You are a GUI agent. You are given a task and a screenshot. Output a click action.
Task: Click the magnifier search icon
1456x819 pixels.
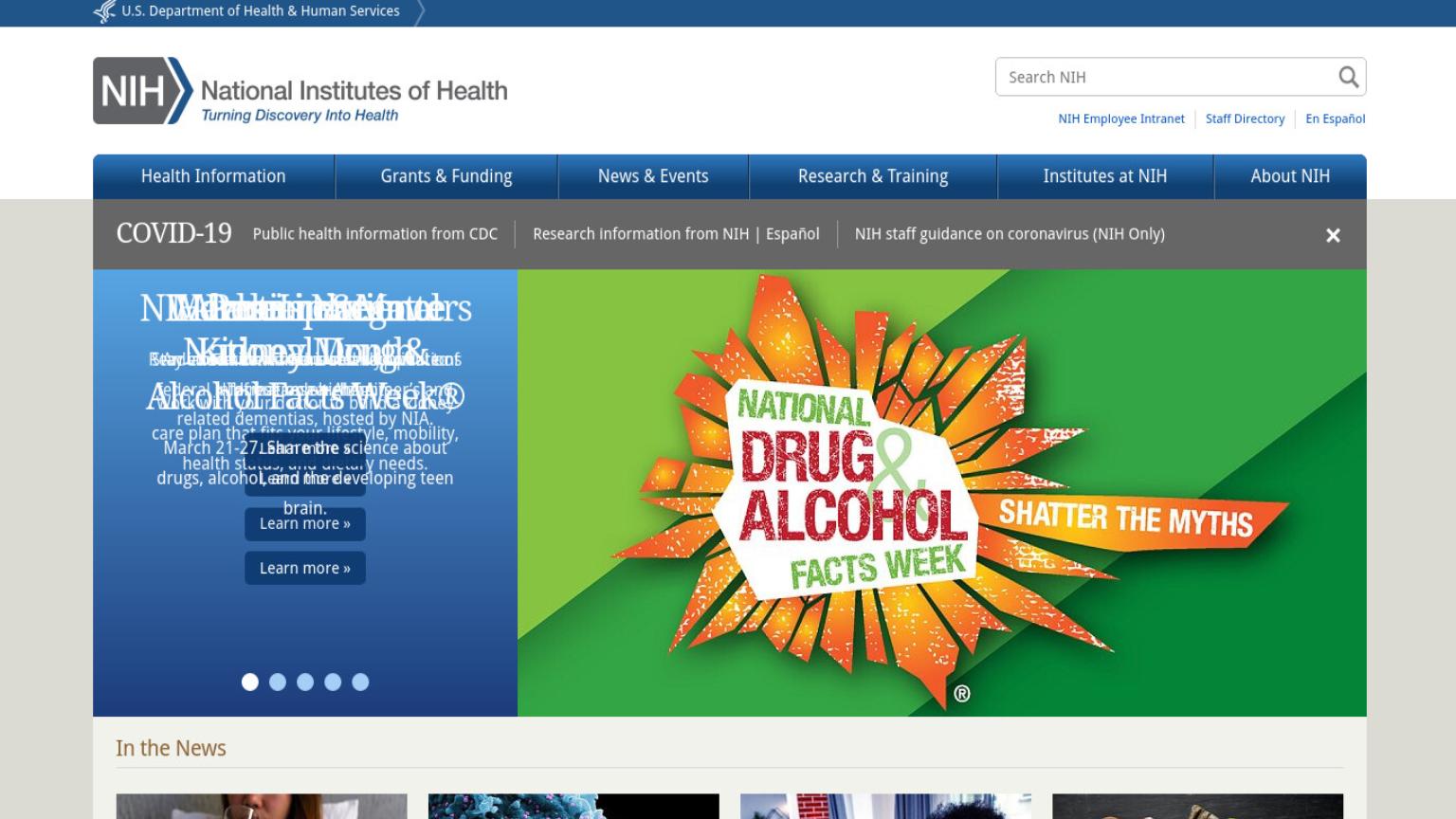click(1348, 77)
